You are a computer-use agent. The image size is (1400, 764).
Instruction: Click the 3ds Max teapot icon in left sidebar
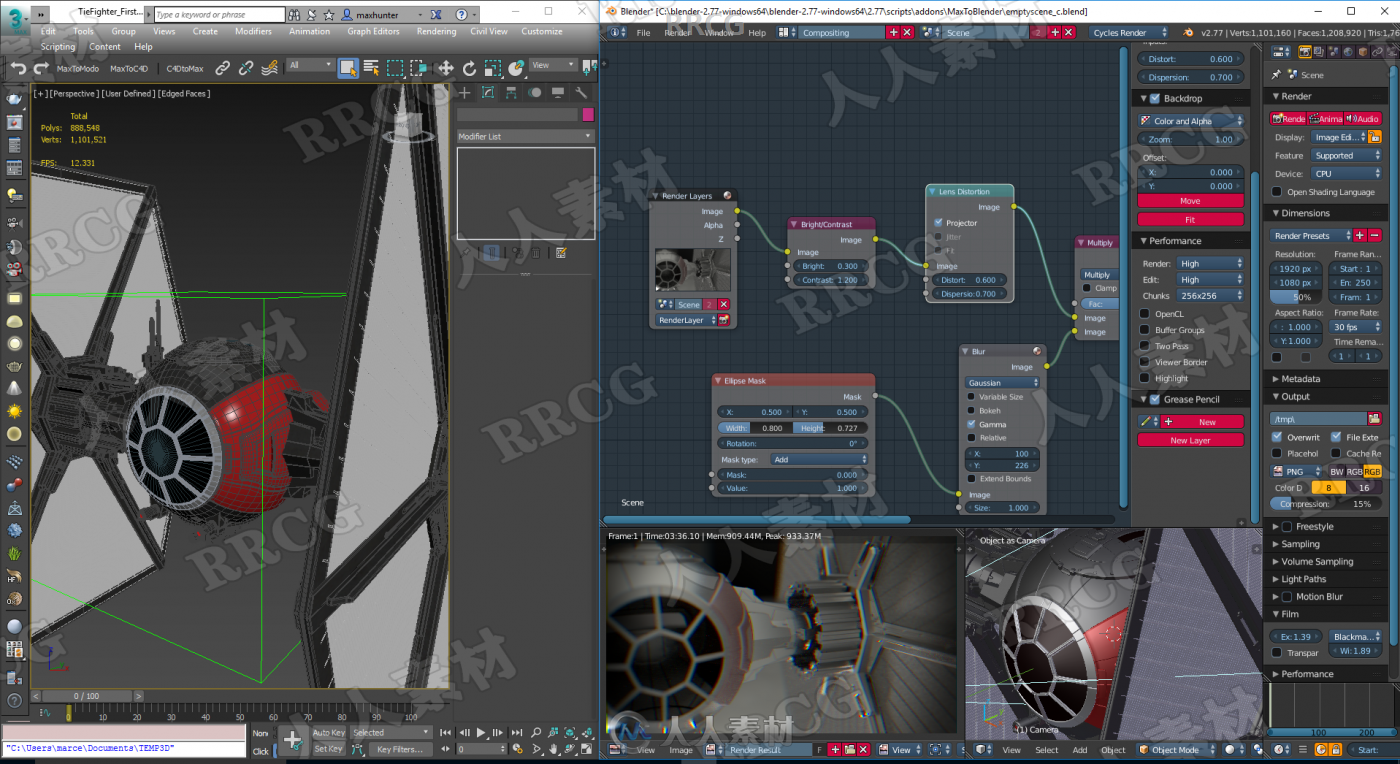click(14, 98)
